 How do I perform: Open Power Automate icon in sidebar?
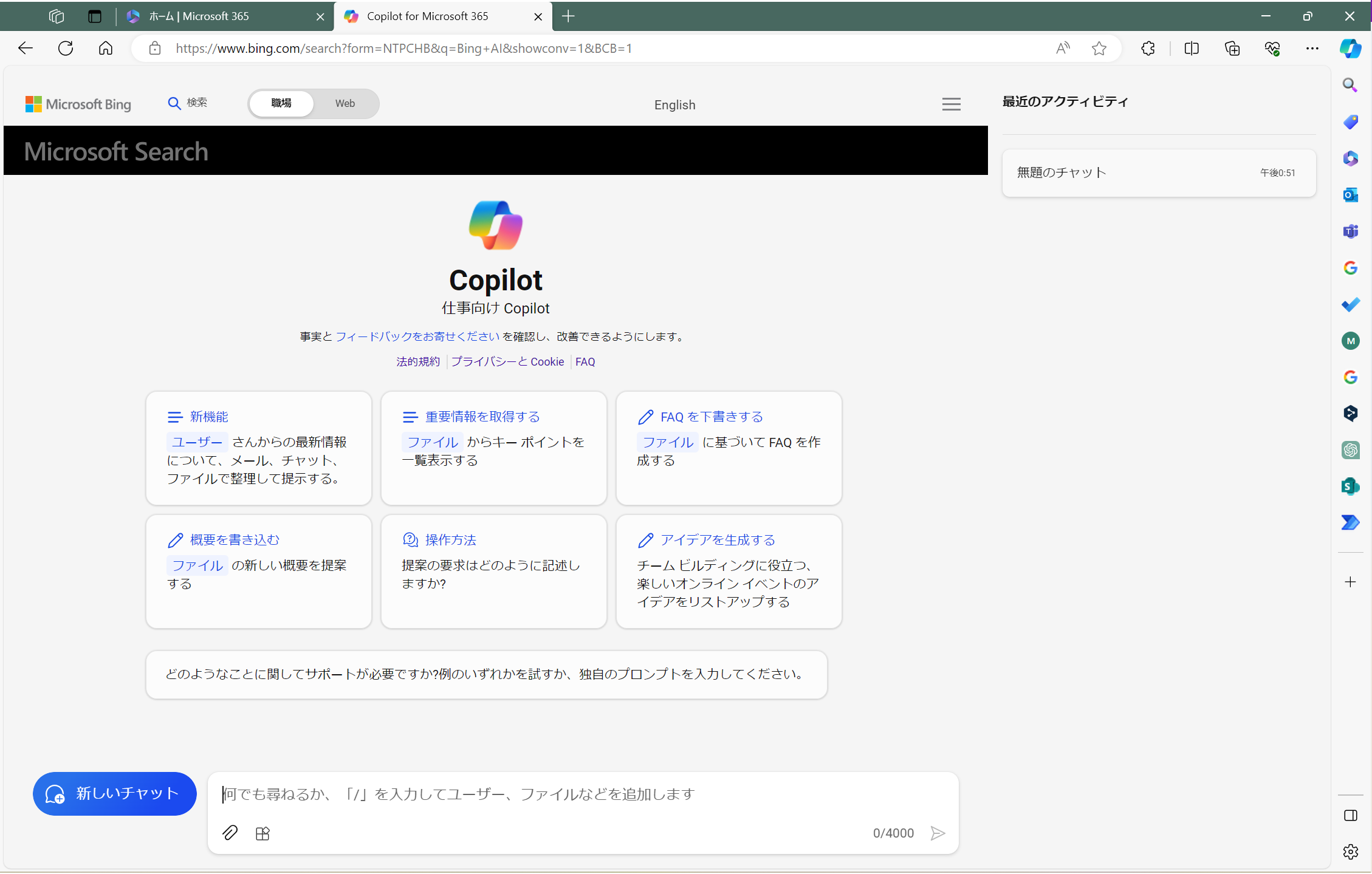[1350, 522]
